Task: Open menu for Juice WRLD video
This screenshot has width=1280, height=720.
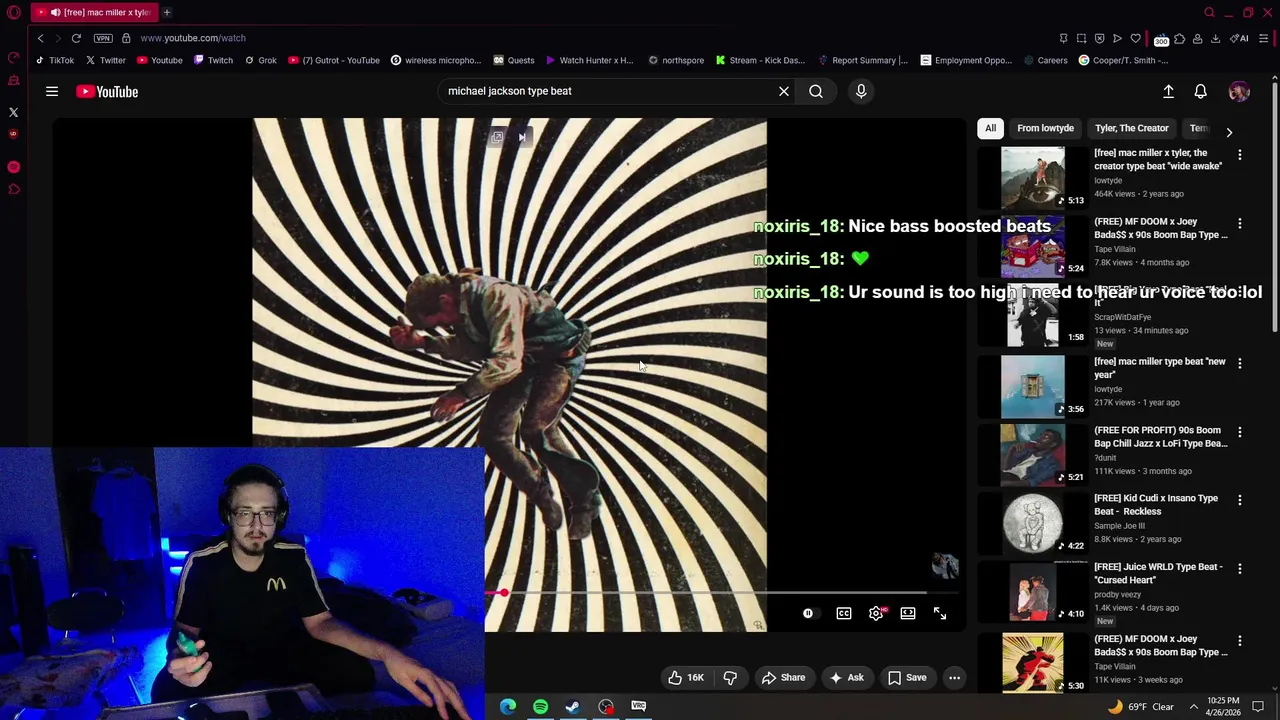Action: click(1240, 568)
